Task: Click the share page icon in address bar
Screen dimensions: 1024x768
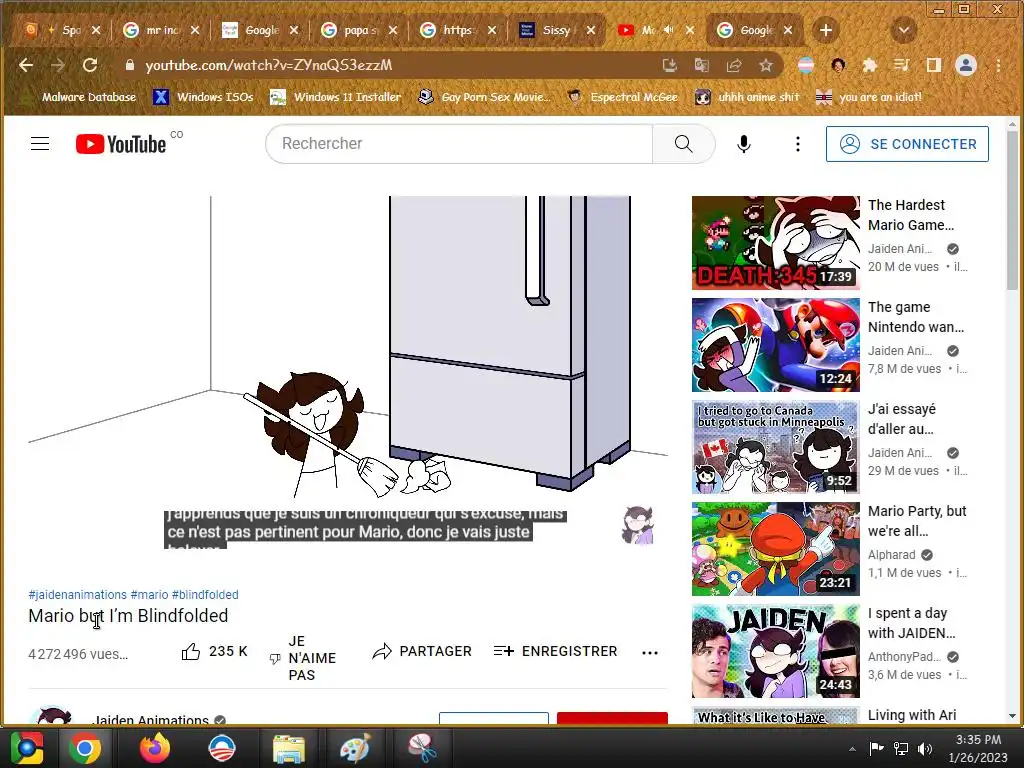Action: 734,65
